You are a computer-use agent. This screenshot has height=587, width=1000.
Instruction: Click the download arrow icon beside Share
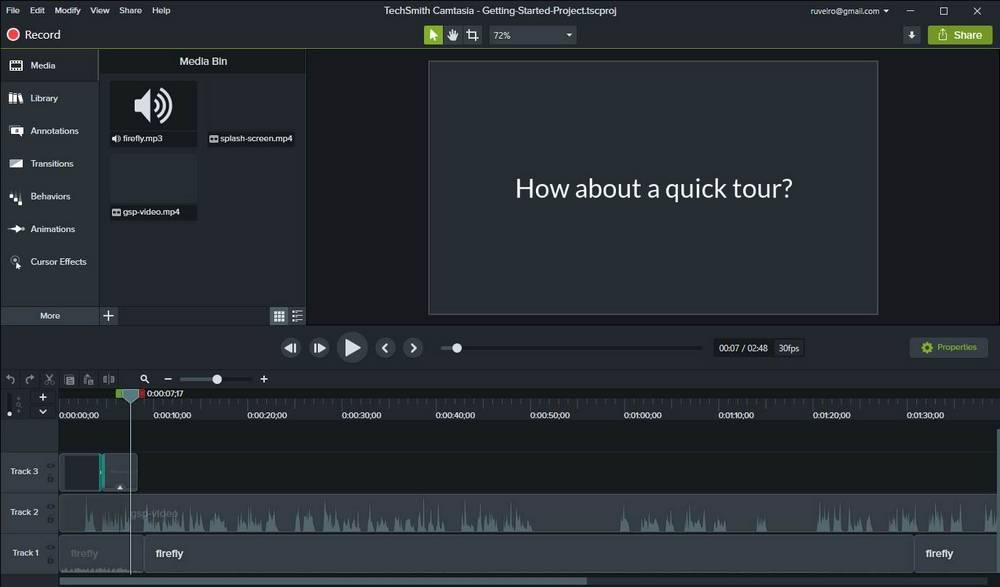pos(912,35)
